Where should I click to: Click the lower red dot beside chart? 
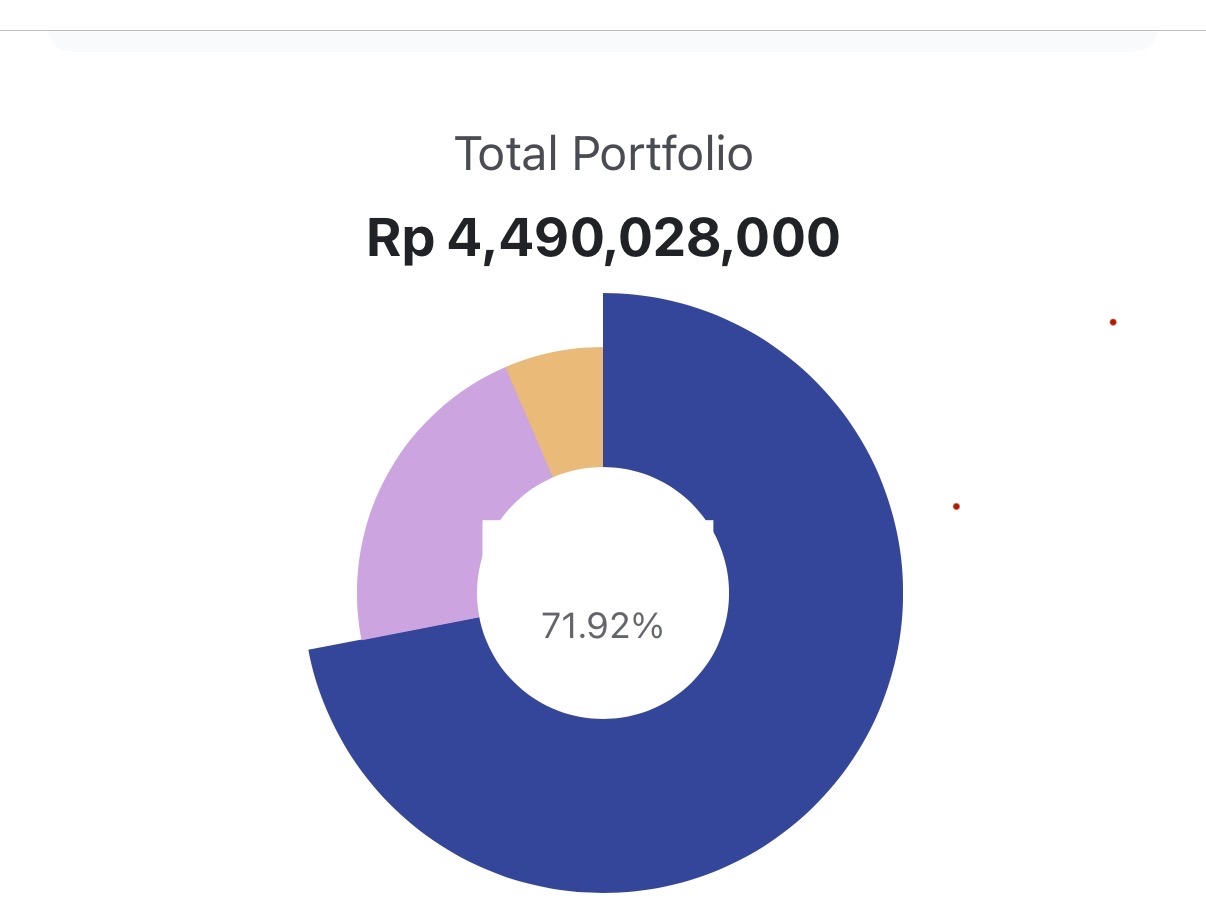coord(956,507)
